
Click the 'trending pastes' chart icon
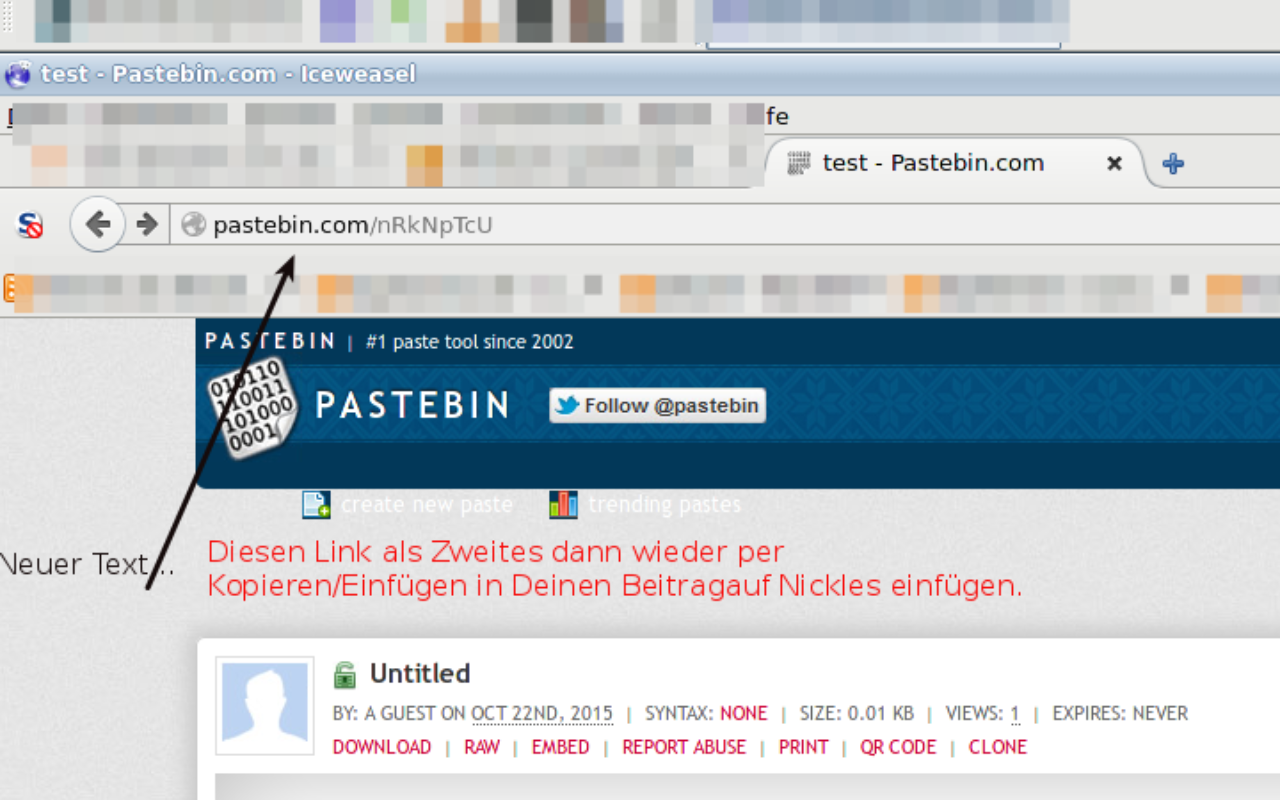point(563,505)
